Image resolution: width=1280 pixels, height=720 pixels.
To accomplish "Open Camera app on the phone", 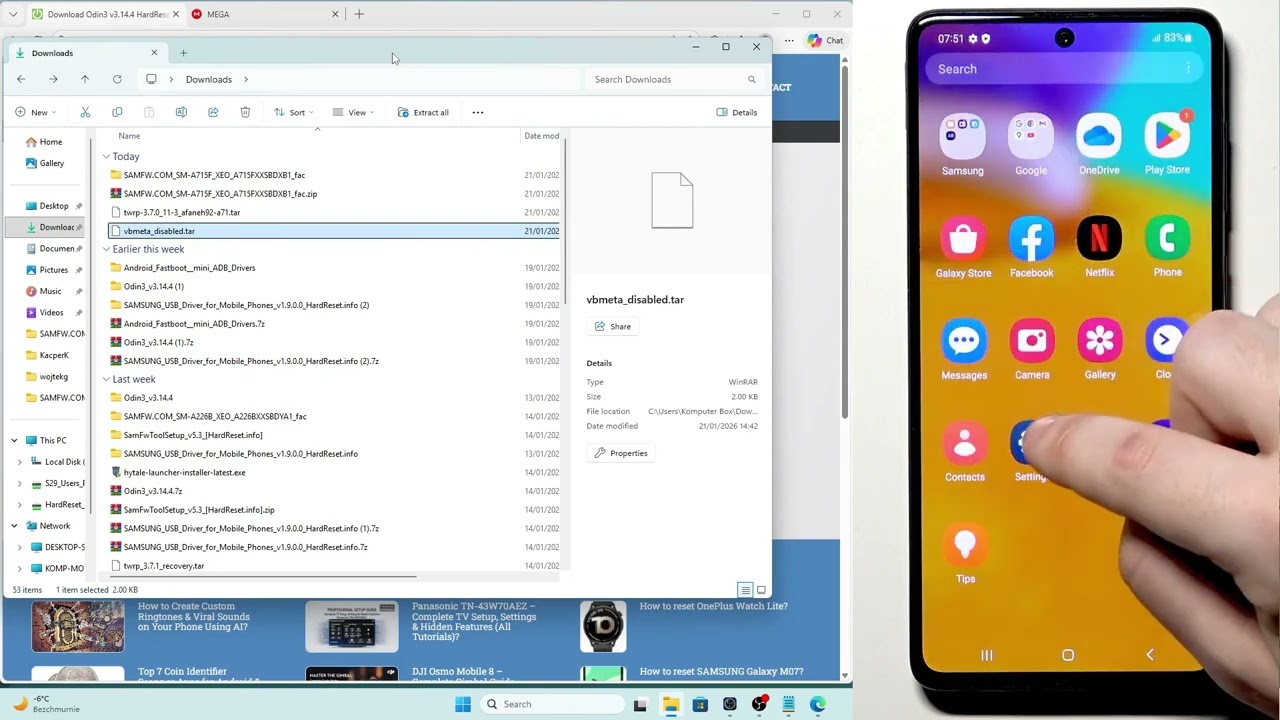I will [1032, 349].
